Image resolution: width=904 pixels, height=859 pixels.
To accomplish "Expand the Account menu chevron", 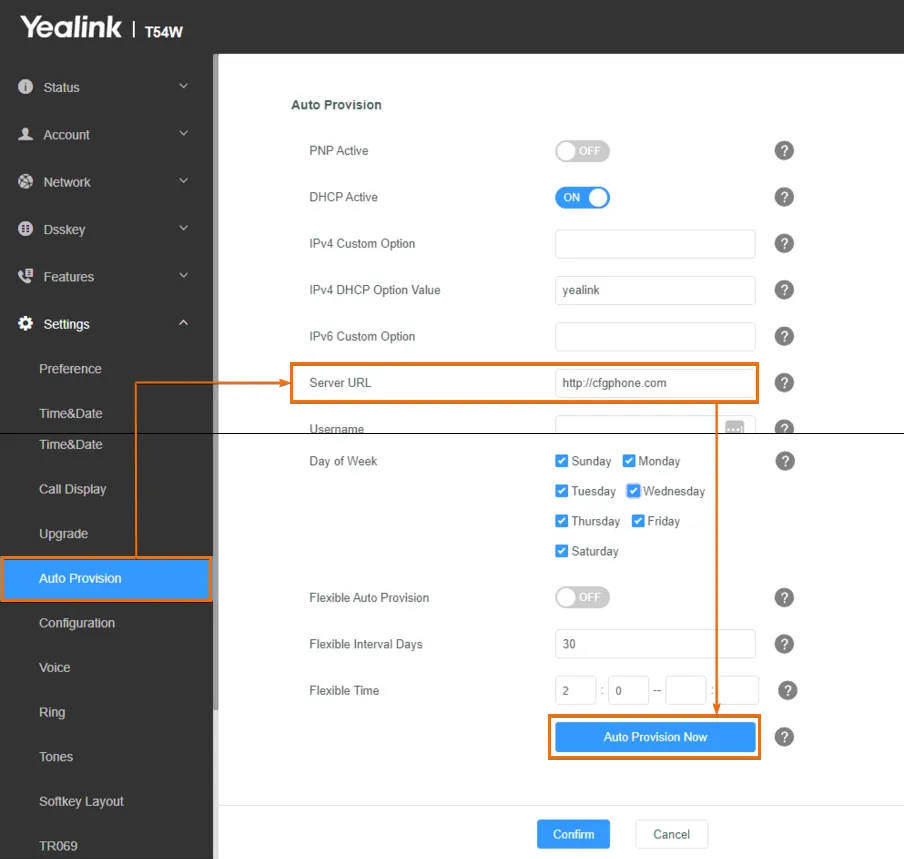I will [x=183, y=133].
